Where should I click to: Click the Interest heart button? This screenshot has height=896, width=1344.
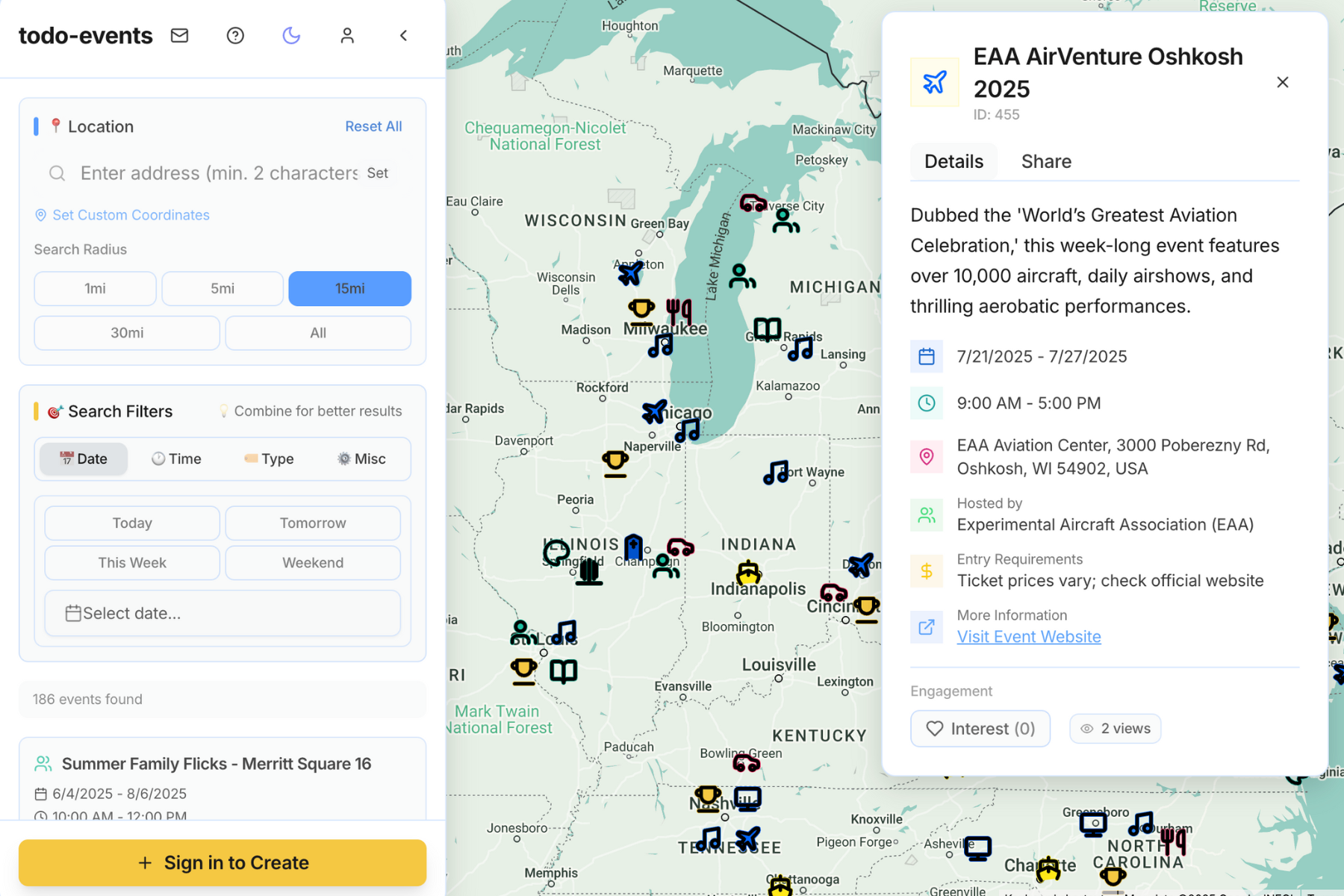click(980, 729)
